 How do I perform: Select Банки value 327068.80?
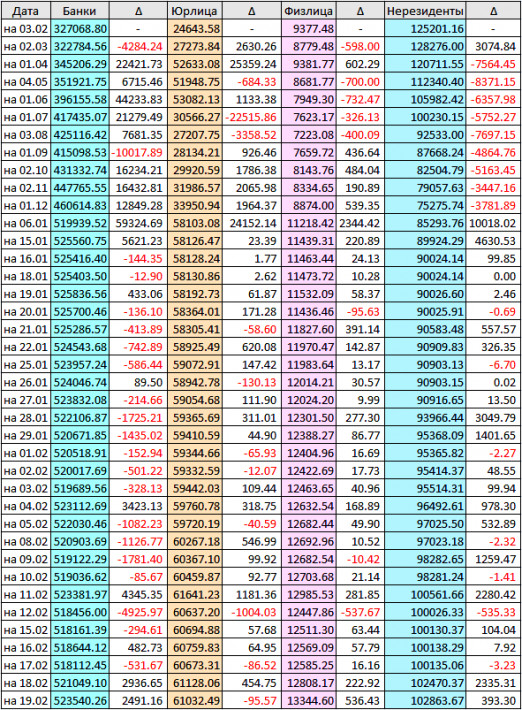coord(80,29)
